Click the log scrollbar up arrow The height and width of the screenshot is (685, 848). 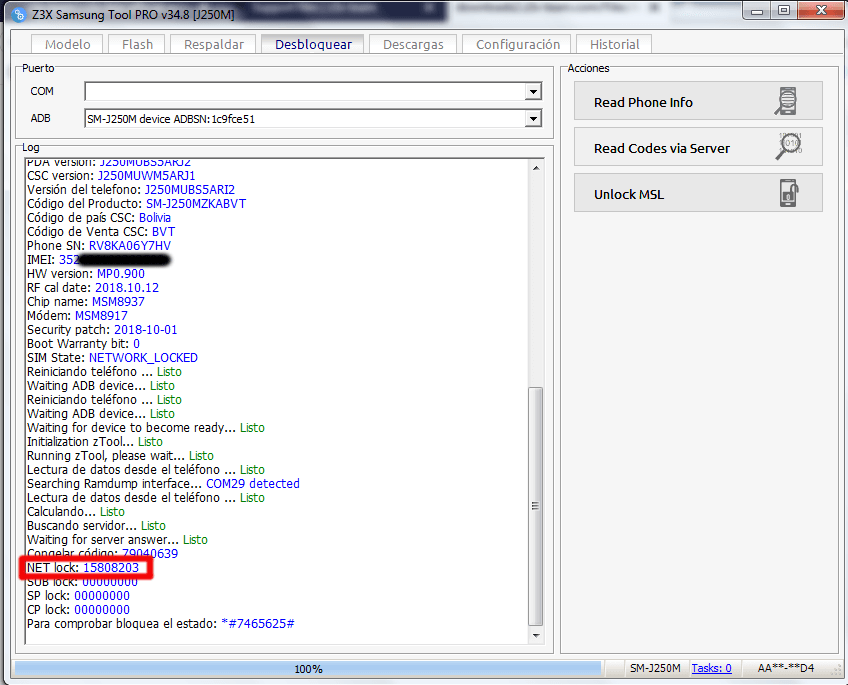[x=535, y=168]
